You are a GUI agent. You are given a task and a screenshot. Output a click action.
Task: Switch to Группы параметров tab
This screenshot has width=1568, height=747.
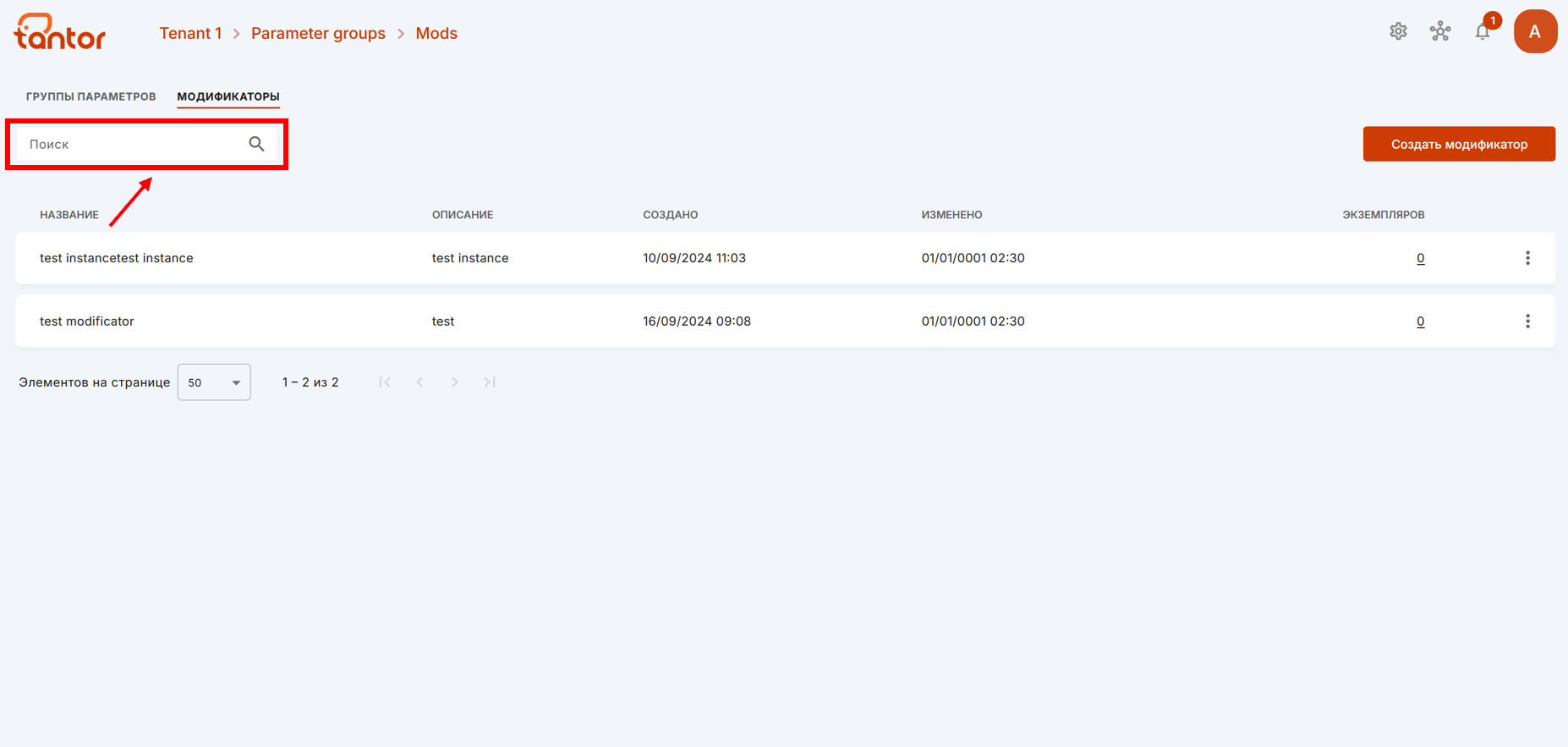coord(91,96)
